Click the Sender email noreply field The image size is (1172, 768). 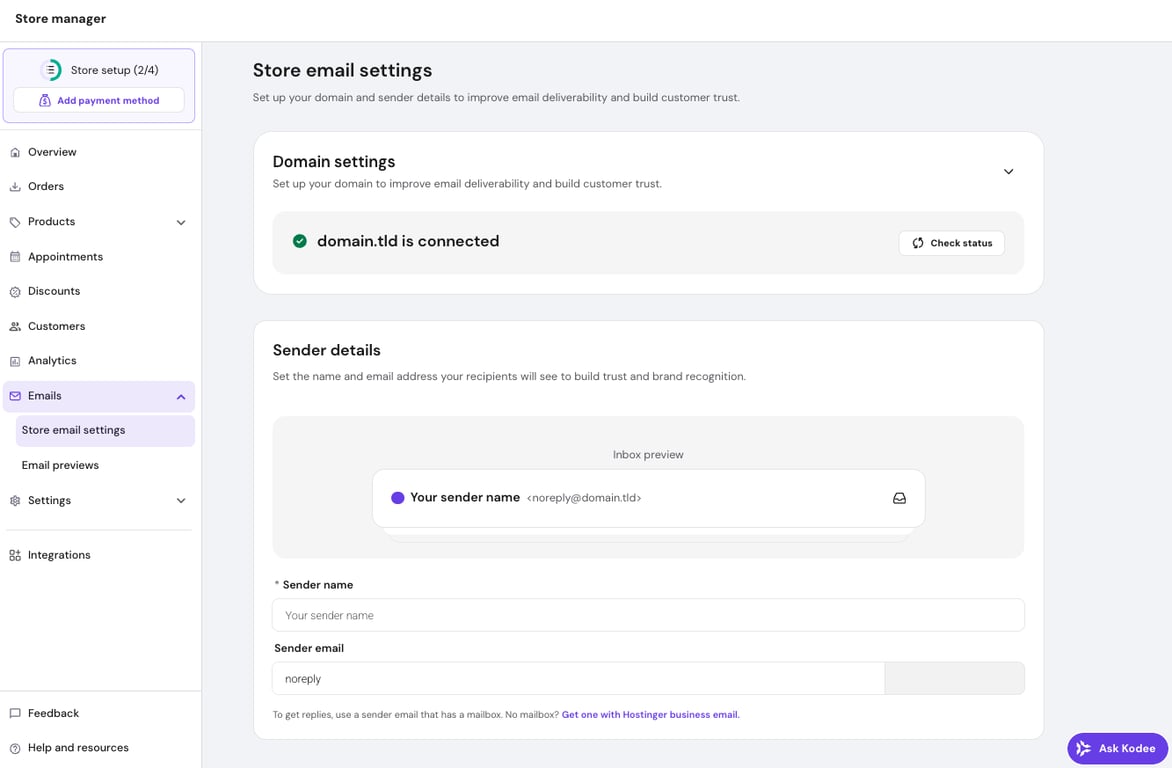pos(579,679)
